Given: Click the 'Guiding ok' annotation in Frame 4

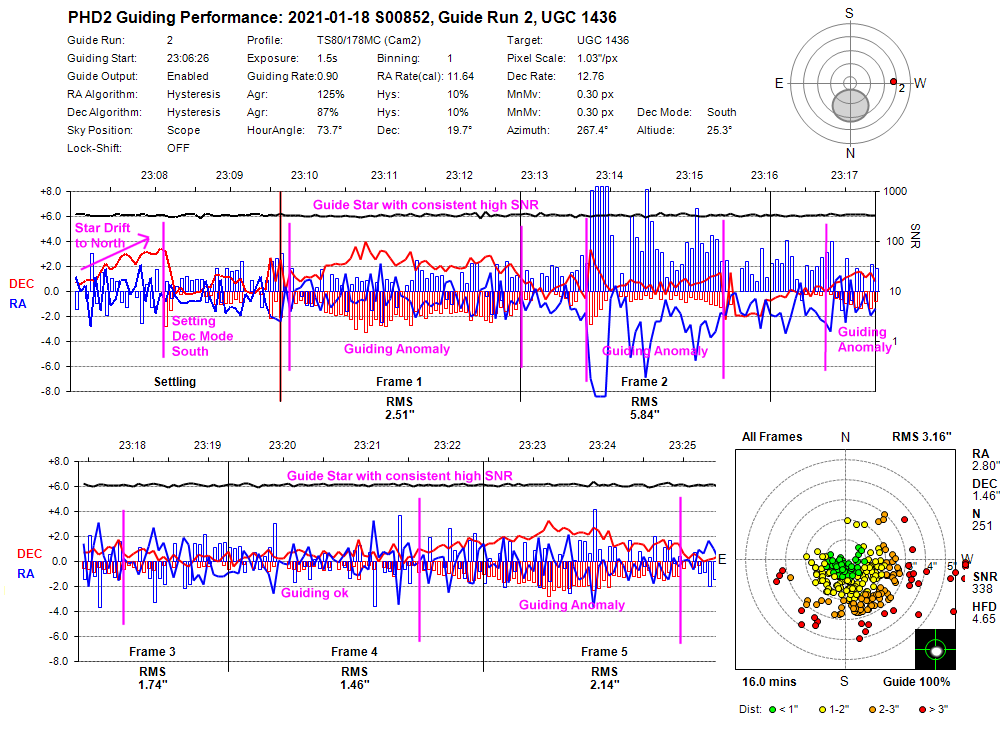Looking at the screenshot, I should (314, 593).
